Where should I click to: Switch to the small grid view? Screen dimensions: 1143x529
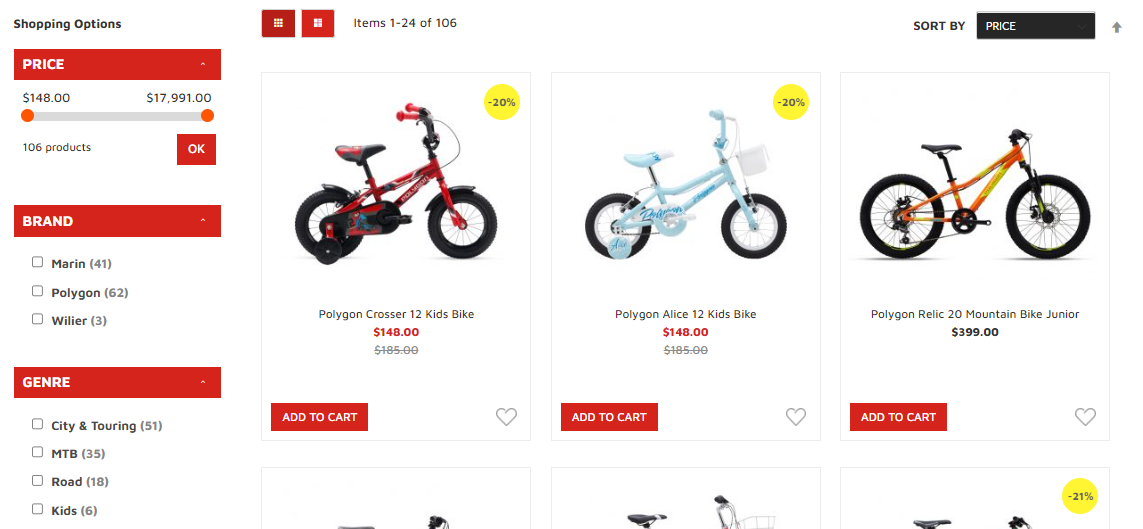[x=278, y=23]
